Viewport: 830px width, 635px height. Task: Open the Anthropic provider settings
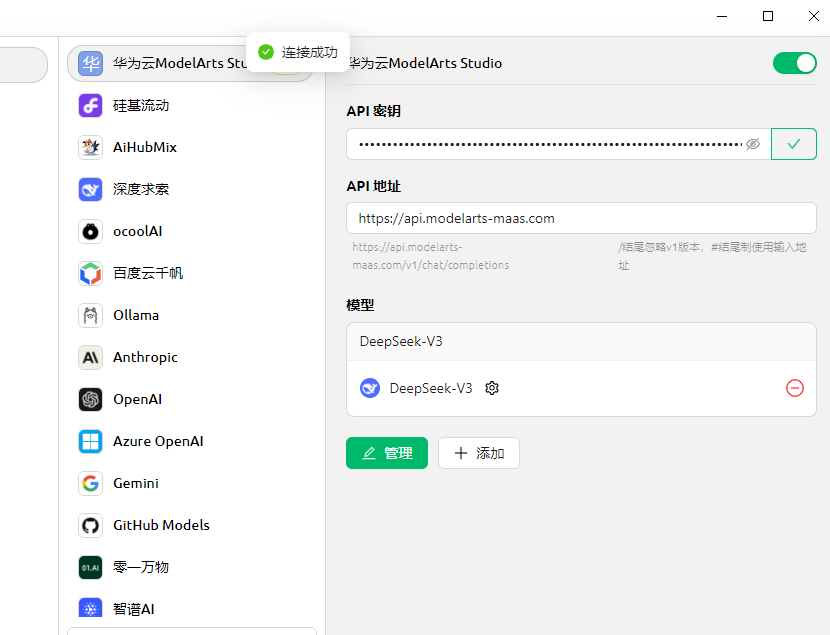coord(191,357)
